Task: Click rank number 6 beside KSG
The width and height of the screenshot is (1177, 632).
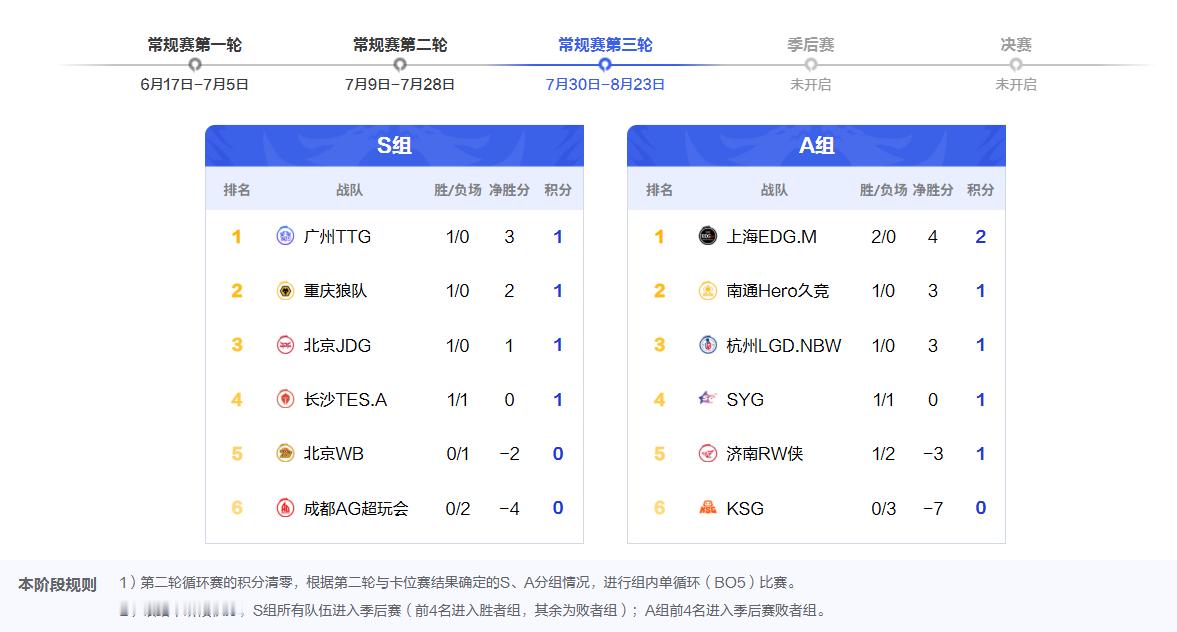Action: point(659,508)
